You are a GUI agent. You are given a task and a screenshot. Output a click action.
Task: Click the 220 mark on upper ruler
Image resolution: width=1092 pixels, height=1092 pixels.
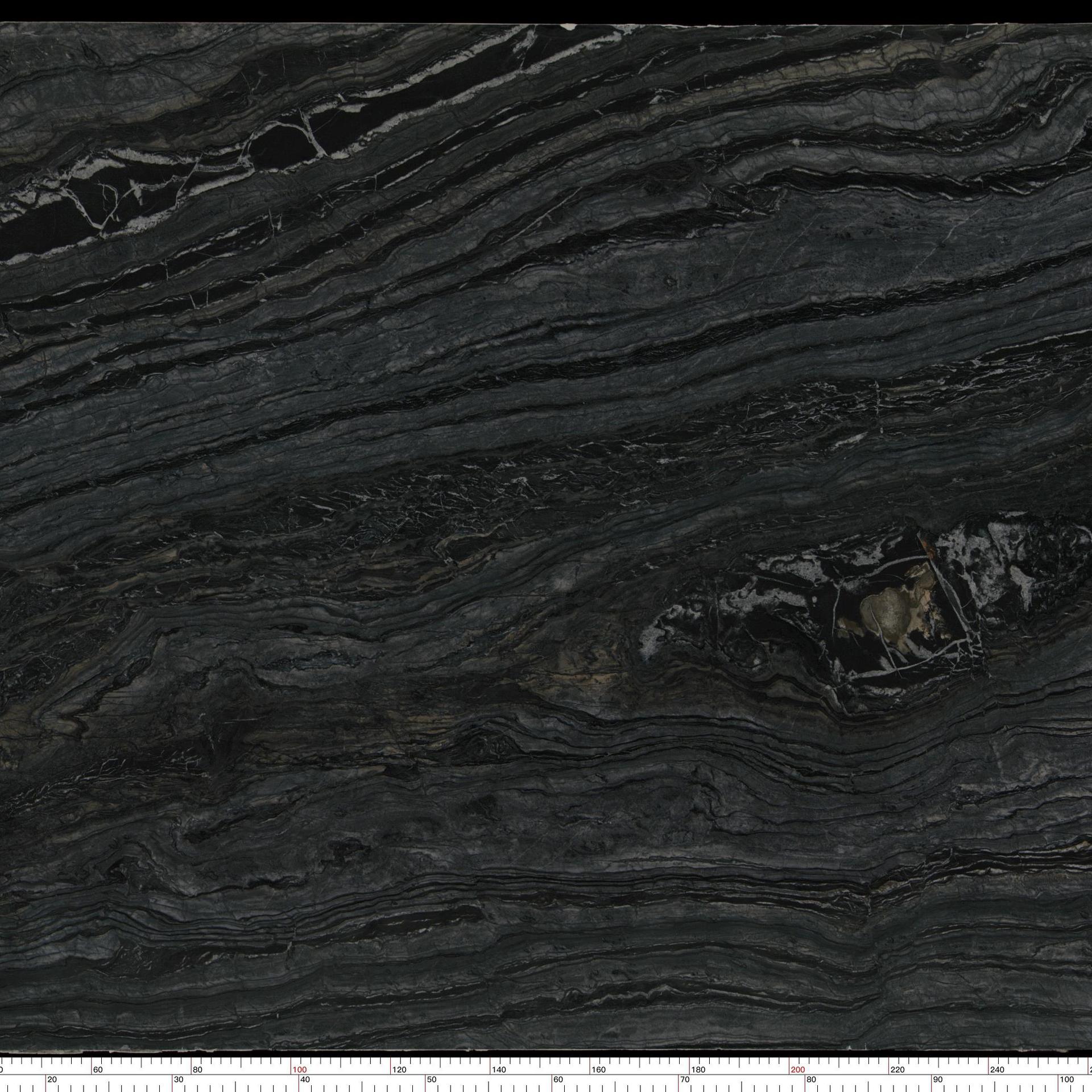(x=897, y=1070)
